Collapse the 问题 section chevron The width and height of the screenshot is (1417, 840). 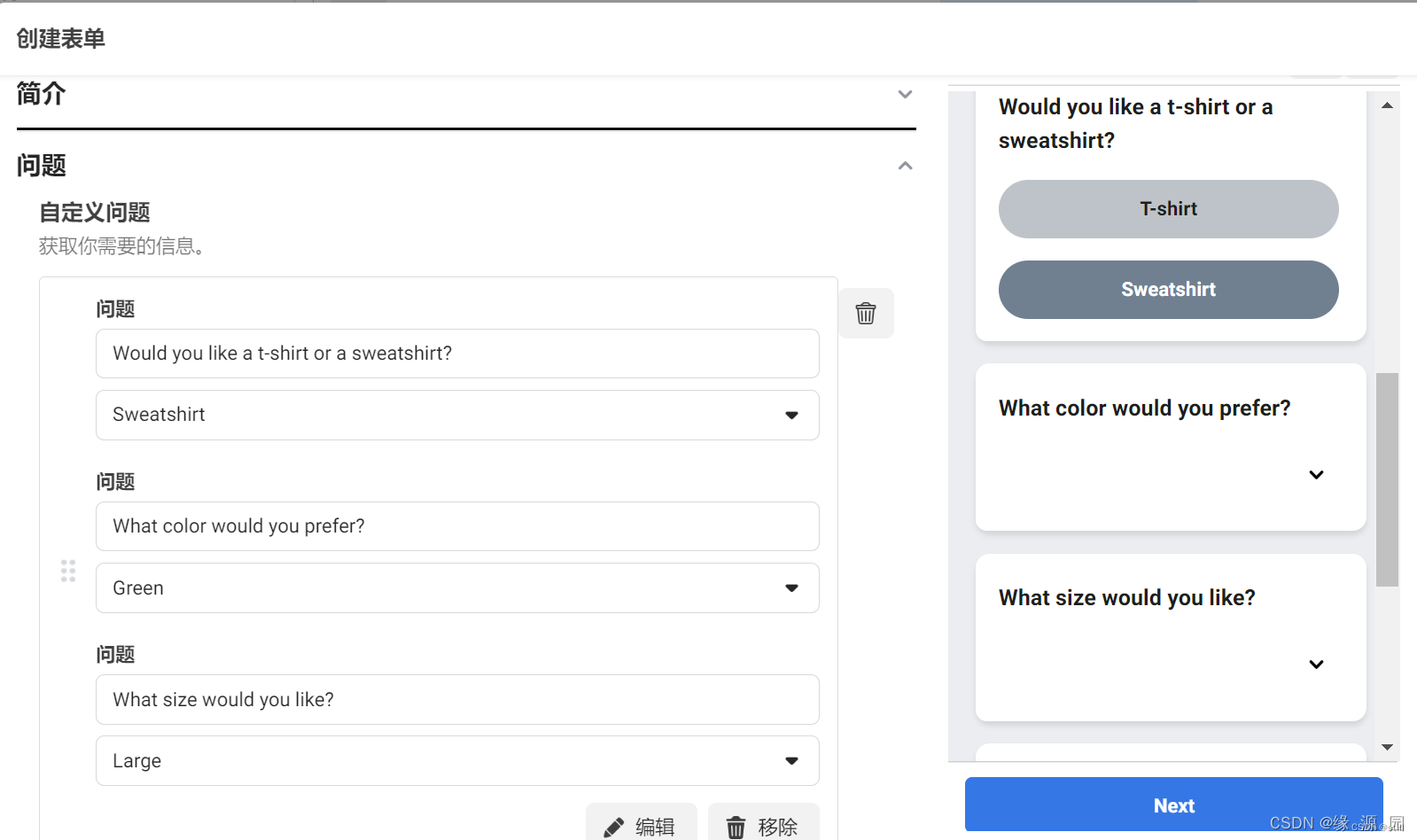(x=905, y=166)
